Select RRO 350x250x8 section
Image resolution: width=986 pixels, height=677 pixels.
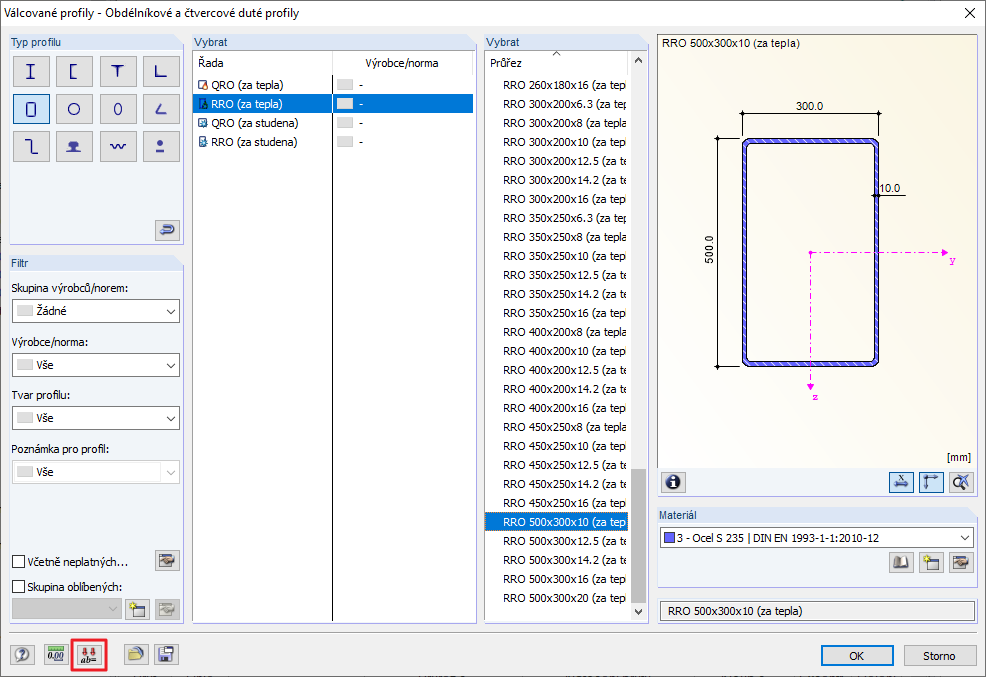pos(557,237)
